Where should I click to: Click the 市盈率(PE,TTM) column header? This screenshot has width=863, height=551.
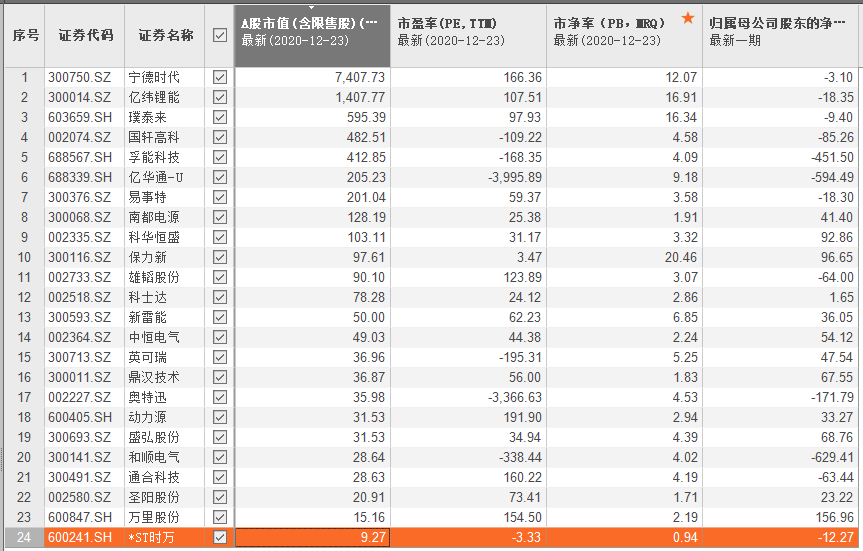[x=468, y=36]
